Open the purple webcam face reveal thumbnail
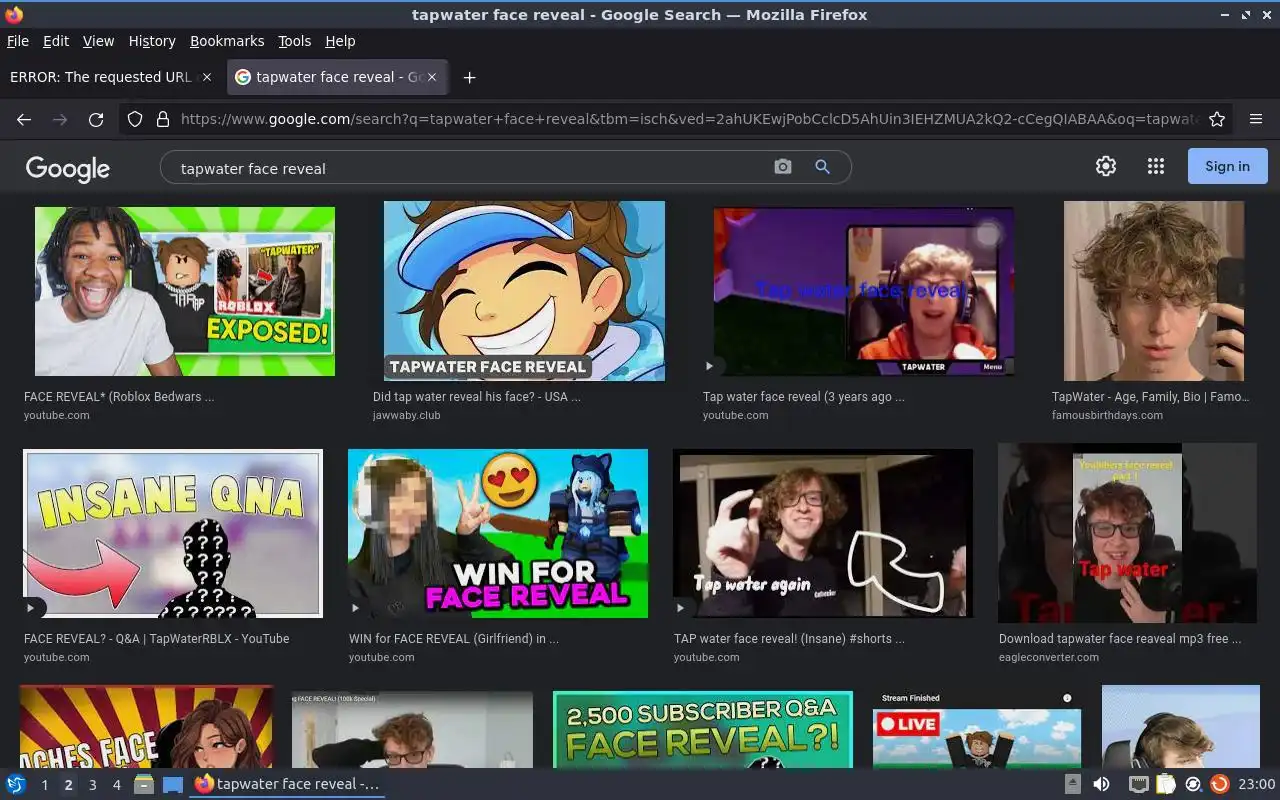 [x=863, y=291]
